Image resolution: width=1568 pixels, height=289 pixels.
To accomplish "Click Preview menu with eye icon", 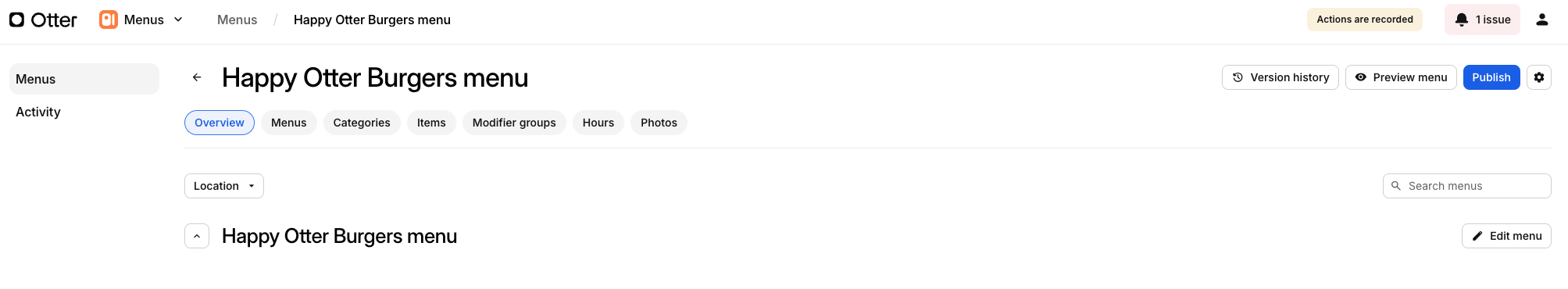I will coord(1401,77).
